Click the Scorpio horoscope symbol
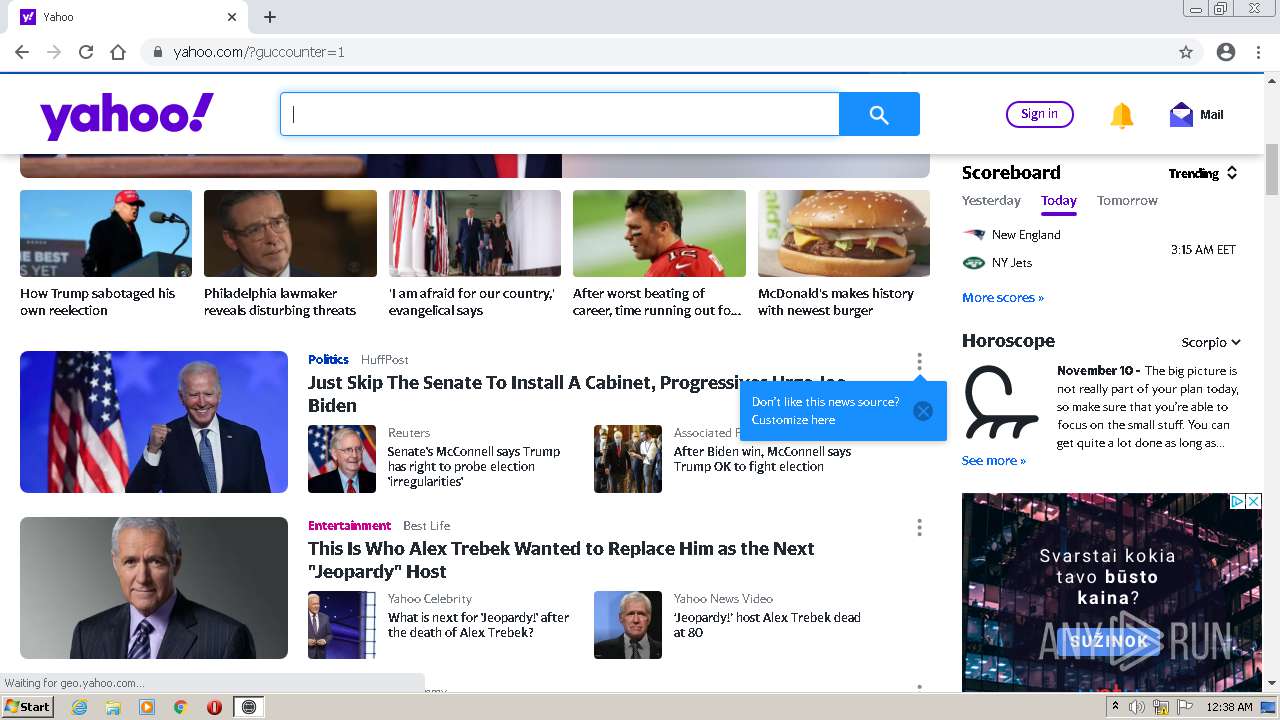The width and height of the screenshot is (1280, 720). pyautogui.click(x=1000, y=402)
